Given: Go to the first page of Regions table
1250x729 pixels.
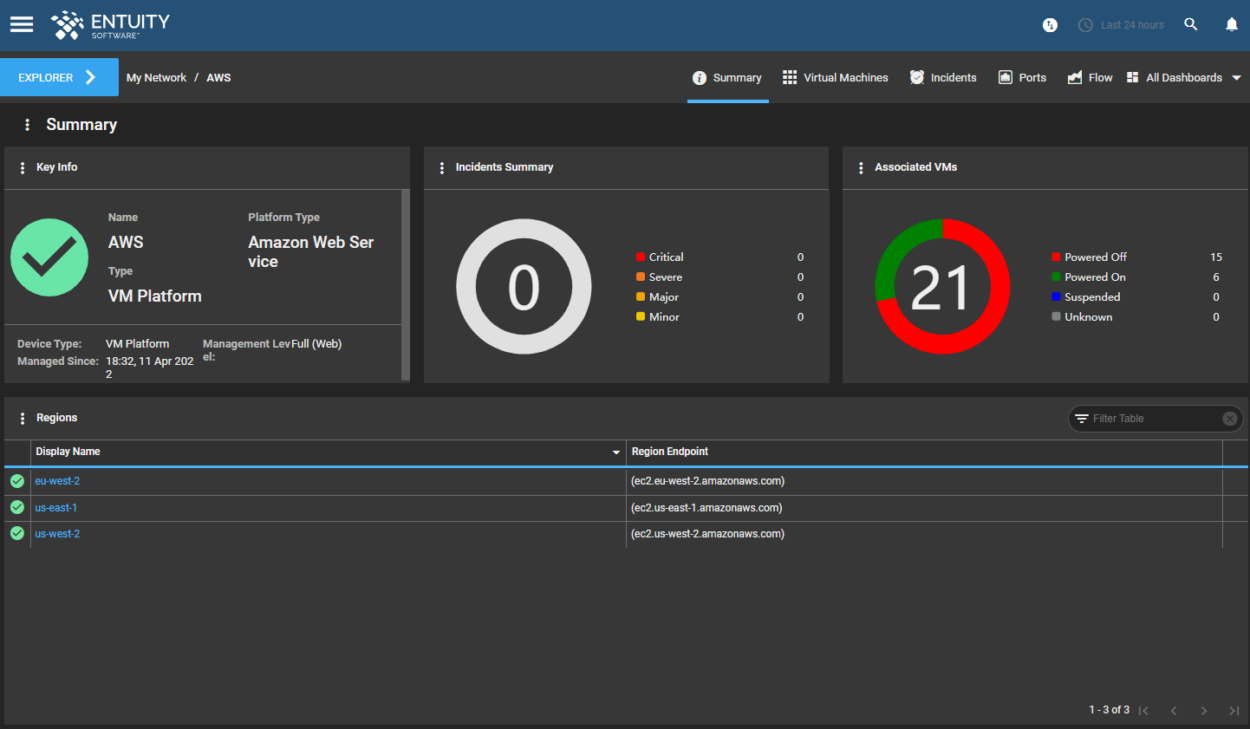Looking at the screenshot, I should click(1144, 711).
